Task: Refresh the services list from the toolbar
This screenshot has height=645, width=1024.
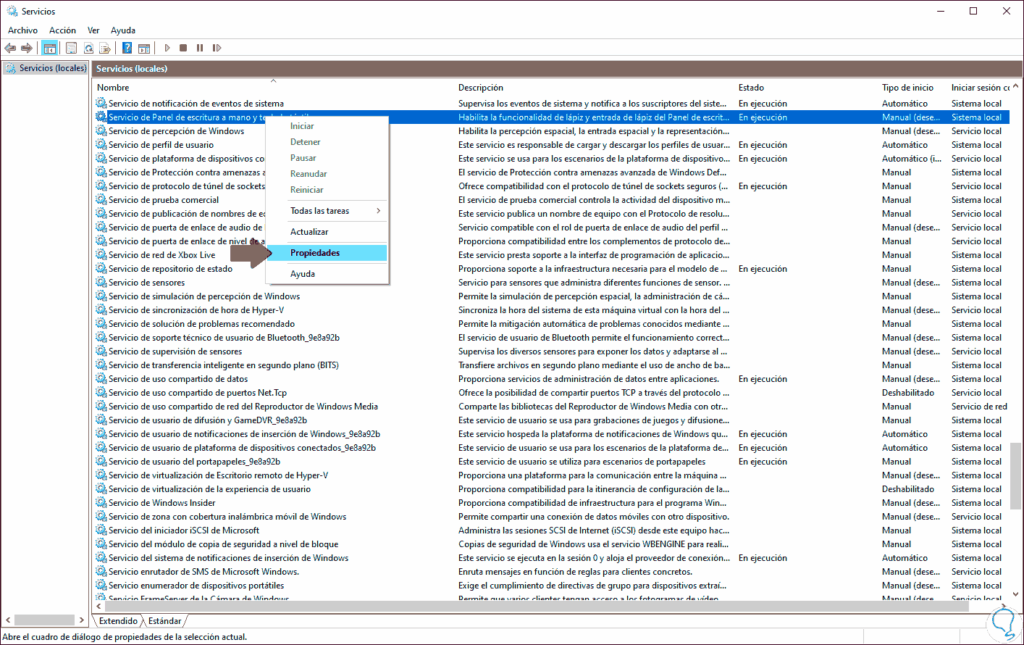Action: (x=89, y=47)
